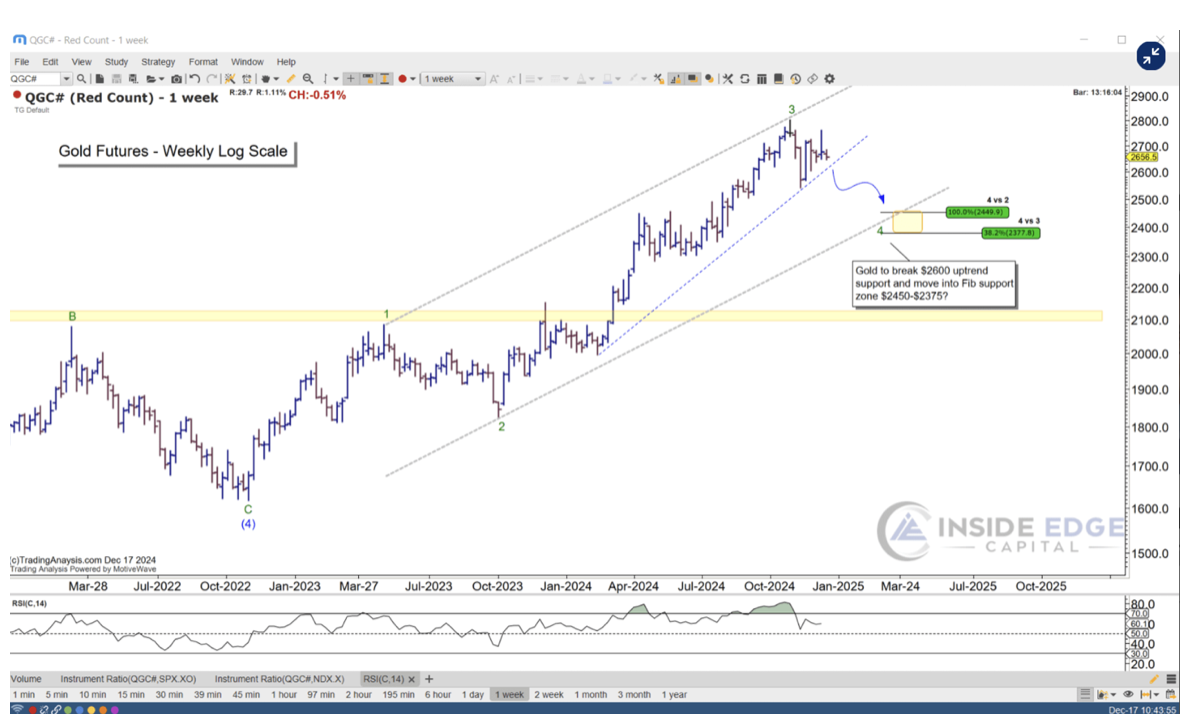This screenshot has width=1190, height=724.
Task: Switch bar size to 1 day
Action: 473,694
